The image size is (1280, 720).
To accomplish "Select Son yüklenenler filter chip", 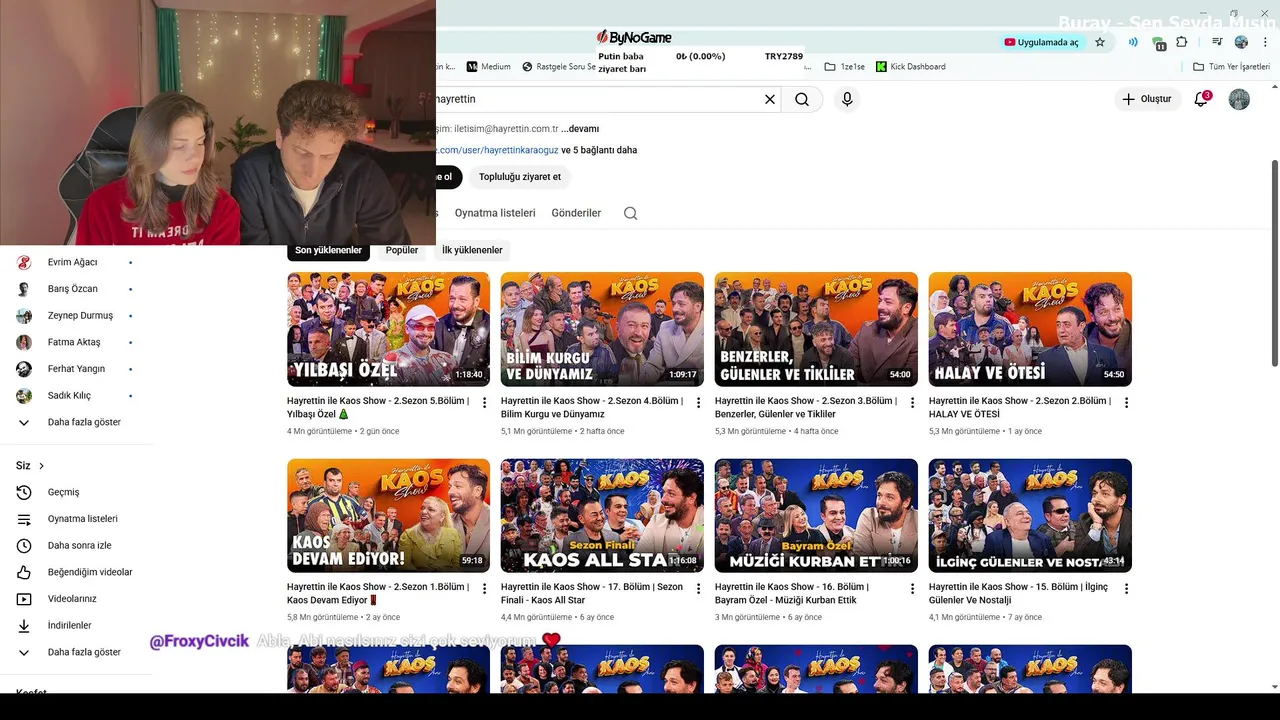I will [x=328, y=250].
